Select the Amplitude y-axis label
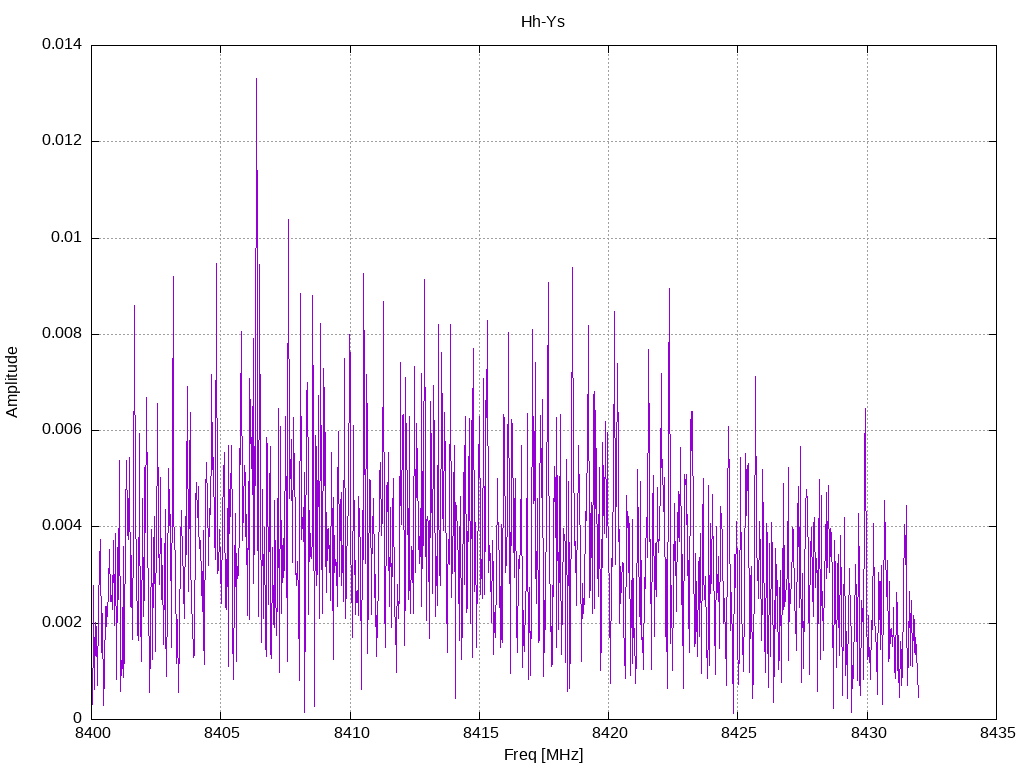Image resolution: width=1024 pixels, height=768 pixels. (x=12, y=382)
